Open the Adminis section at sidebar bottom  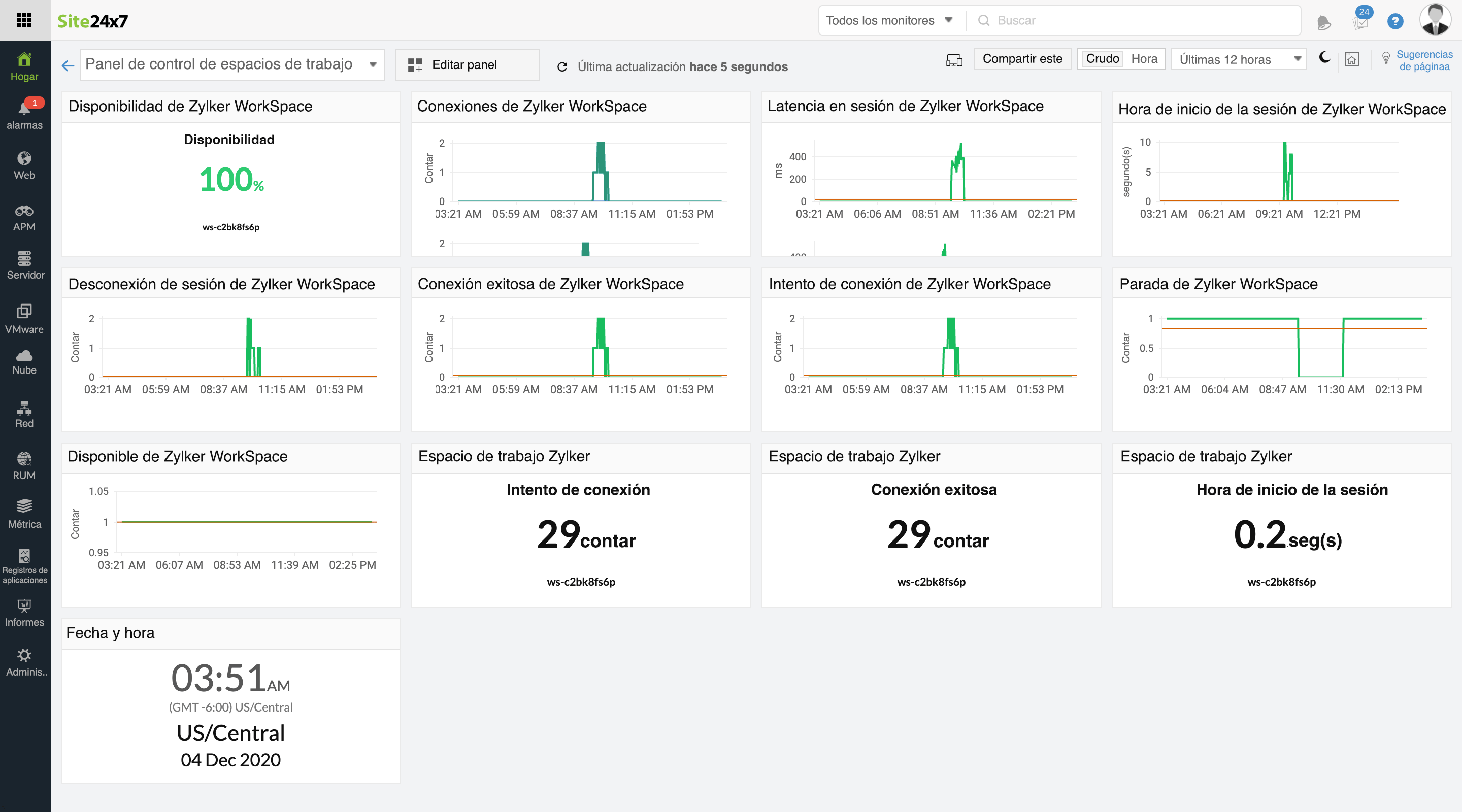[25, 663]
